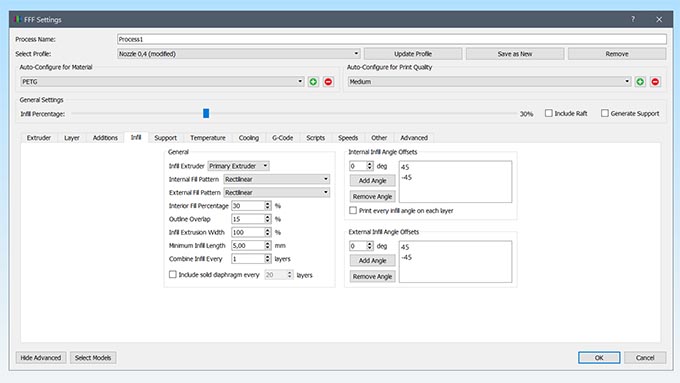Click the Minimum Infill Length value field
This screenshot has height=383, width=680.
pos(248,246)
